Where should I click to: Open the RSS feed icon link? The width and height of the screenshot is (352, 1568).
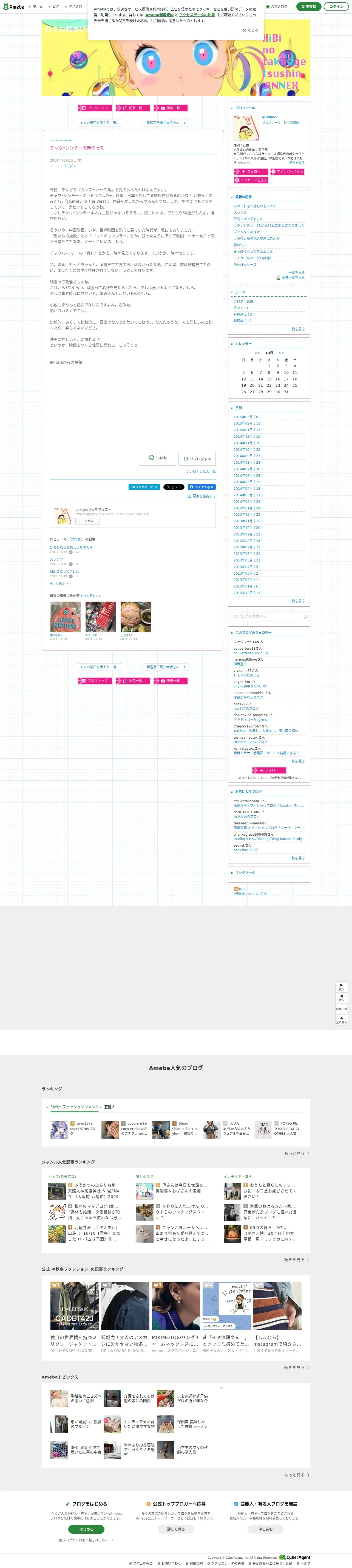pos(240,889)
